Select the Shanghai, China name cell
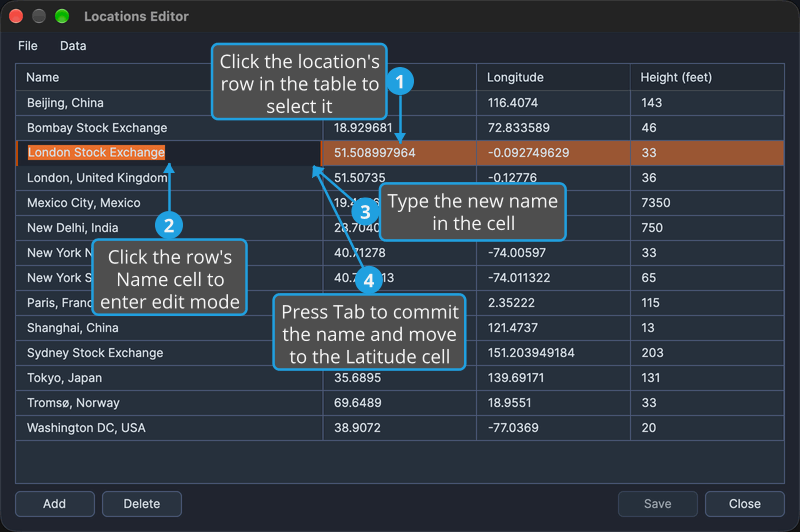This screenshot has width=800, height=532. pyautogui.click(x=169, y=328)
